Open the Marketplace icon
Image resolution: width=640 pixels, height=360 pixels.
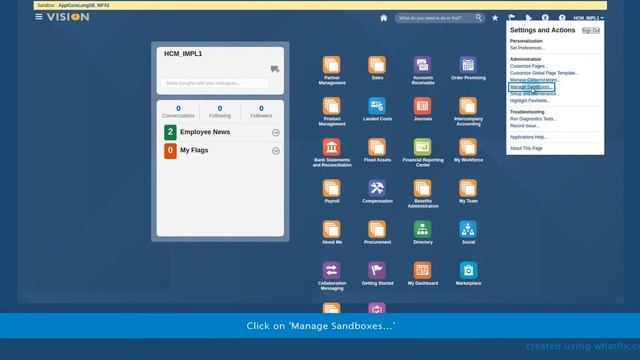tap(468, 271)
